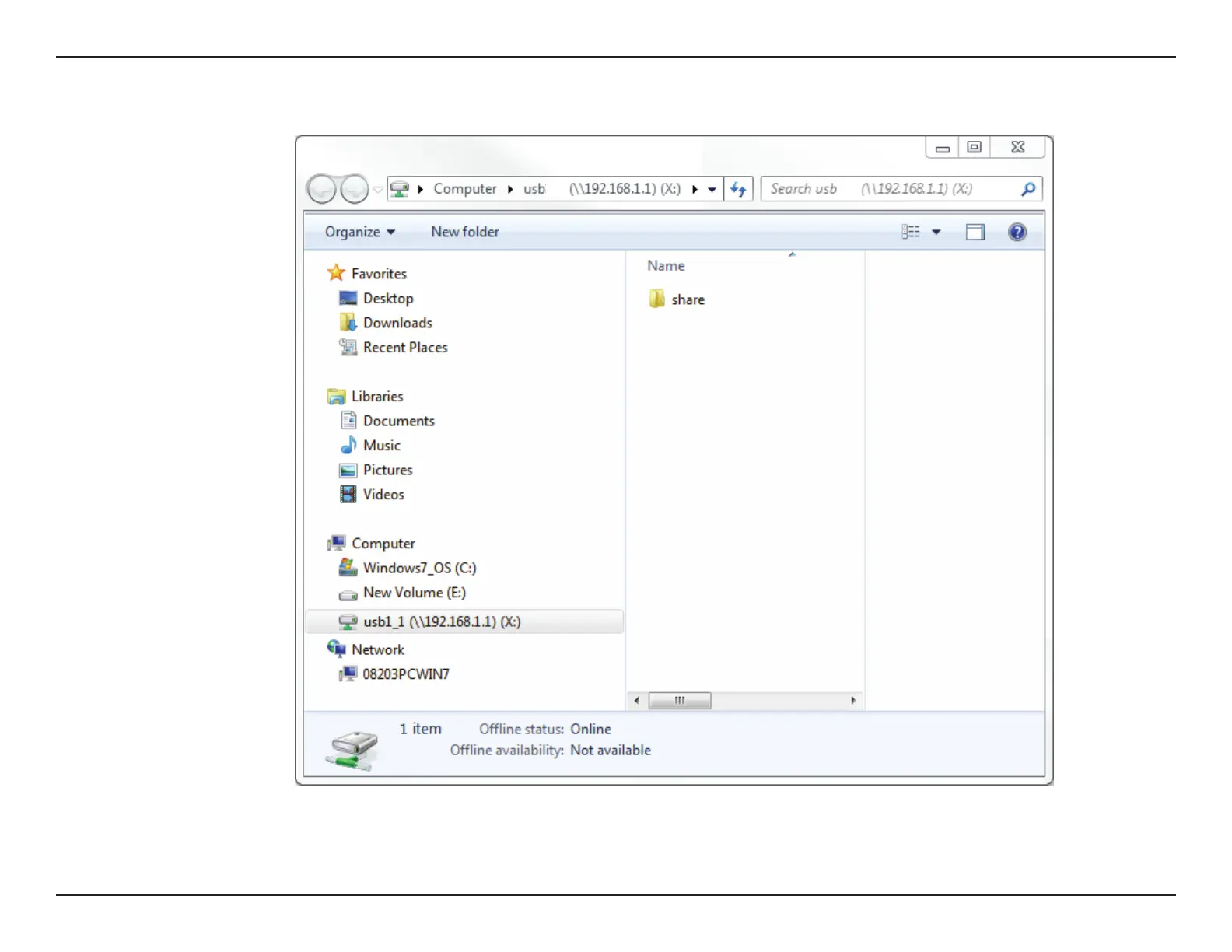Click the Desktop icon in sidebar
1232x952 pixels.
click(x=348, y=298)
